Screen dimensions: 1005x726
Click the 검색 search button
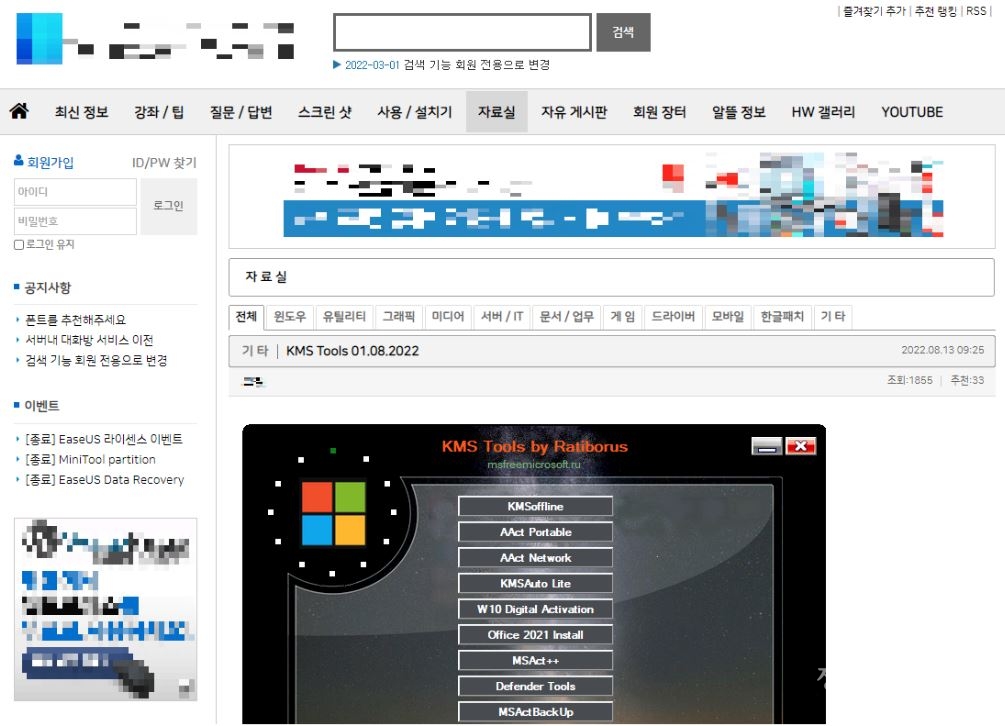tap(623, 32)
